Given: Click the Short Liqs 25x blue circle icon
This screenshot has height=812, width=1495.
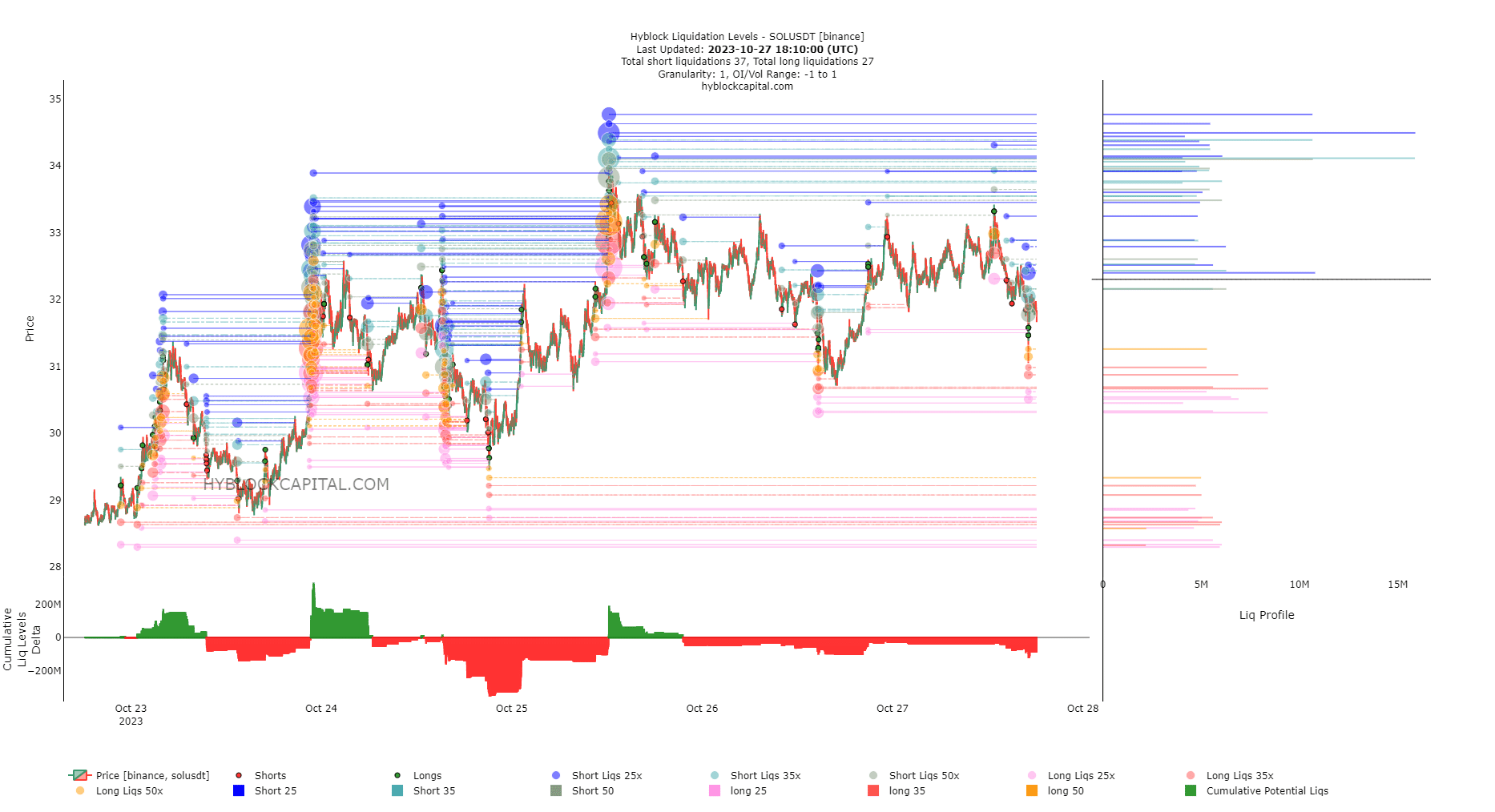Looking at the screenshot, I should [556, 775].
